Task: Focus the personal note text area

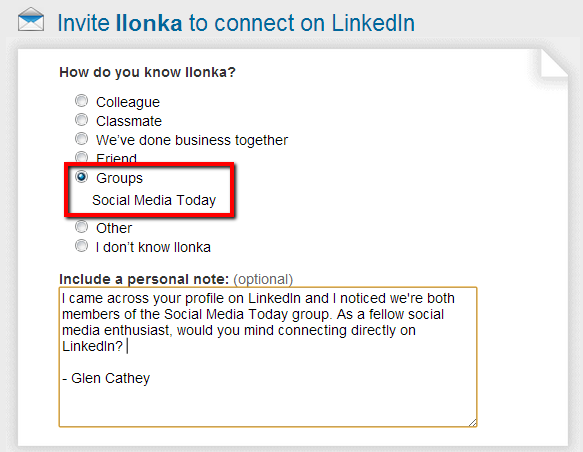Action: pyautogui.click(x=268, y=357)
